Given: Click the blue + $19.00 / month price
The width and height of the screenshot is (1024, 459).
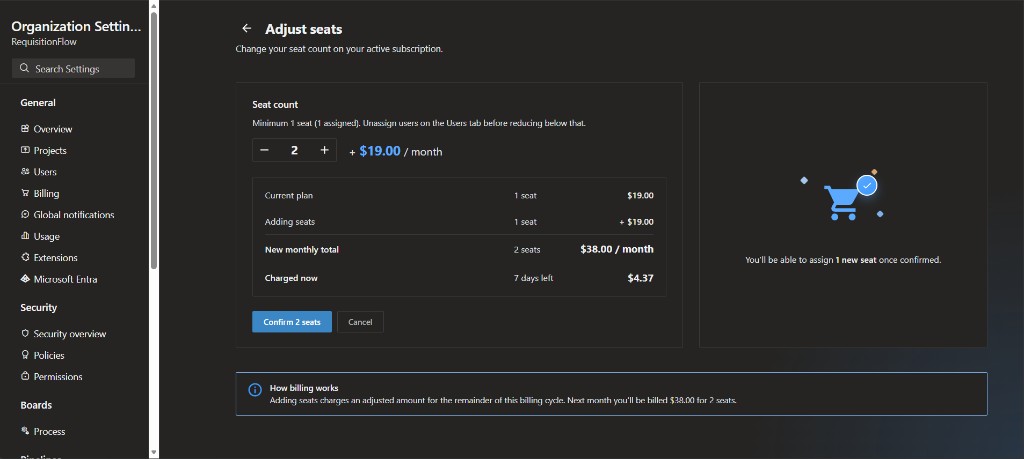Looking at the screenshot, I should click(396, 151).
